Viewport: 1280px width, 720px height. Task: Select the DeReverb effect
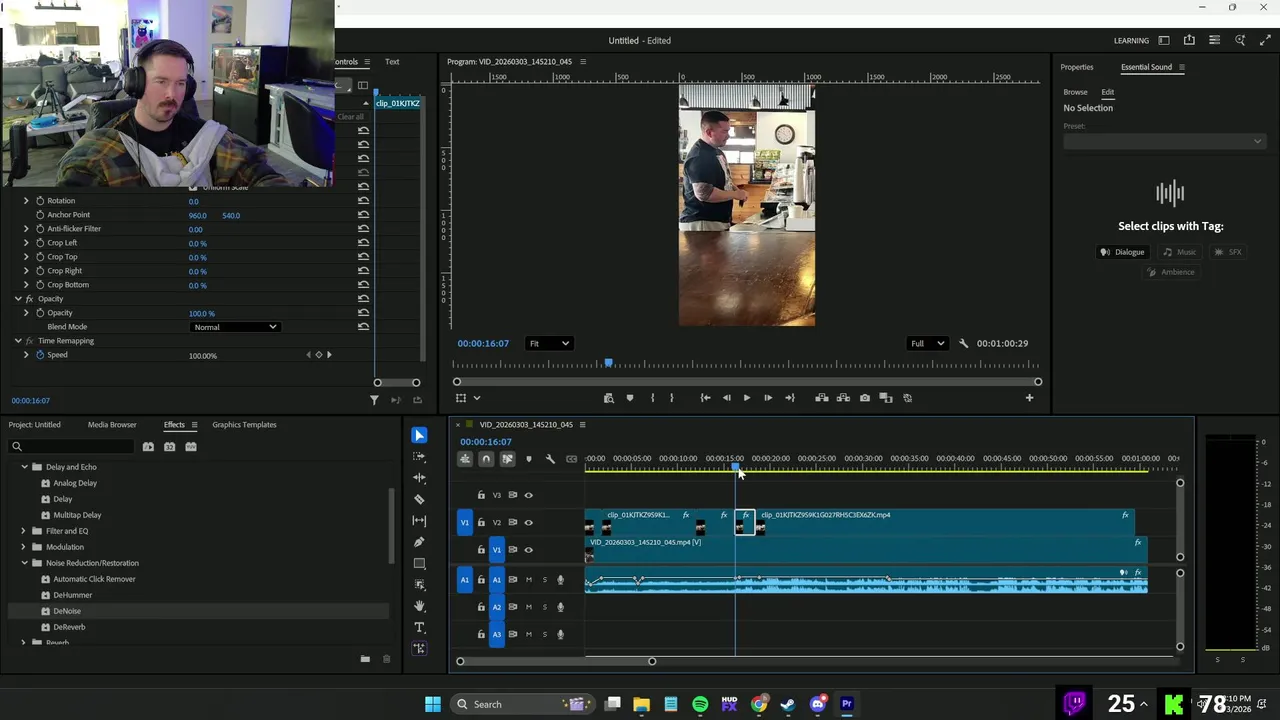(69, 627)
